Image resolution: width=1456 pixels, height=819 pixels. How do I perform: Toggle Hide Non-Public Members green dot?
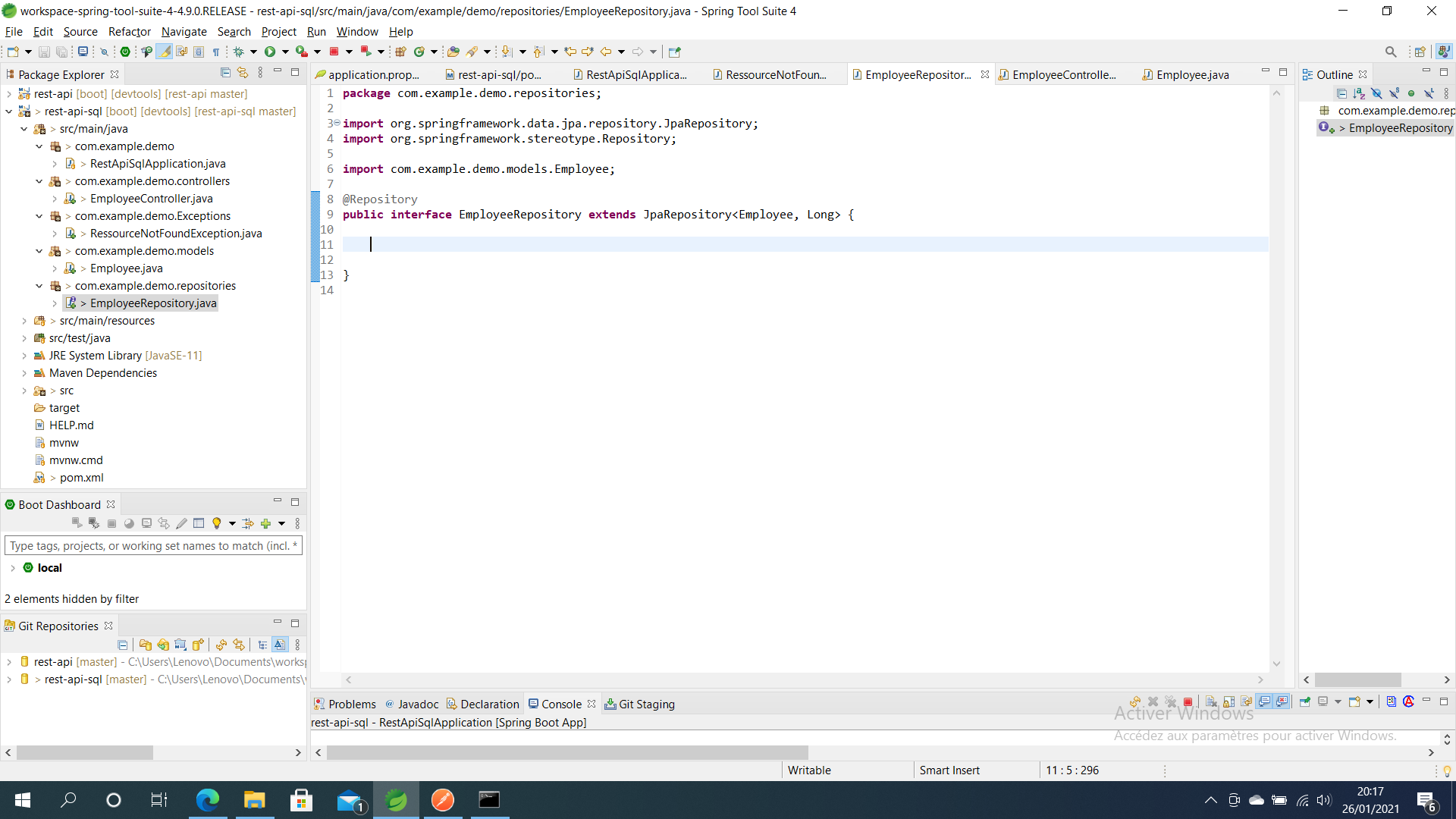tap(1411, 93)
